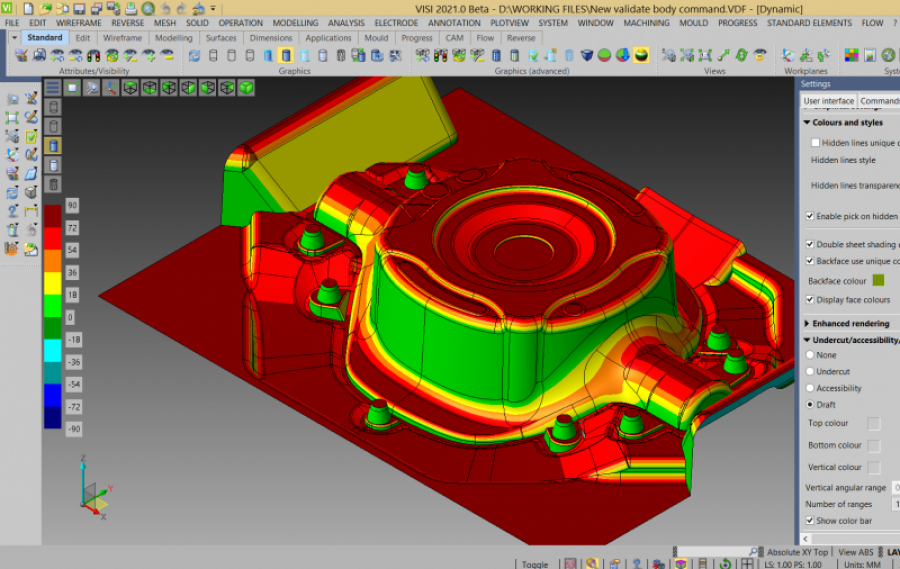Click the Number of ranges input field
Viewport: 900px width, 569px height.
895,504
